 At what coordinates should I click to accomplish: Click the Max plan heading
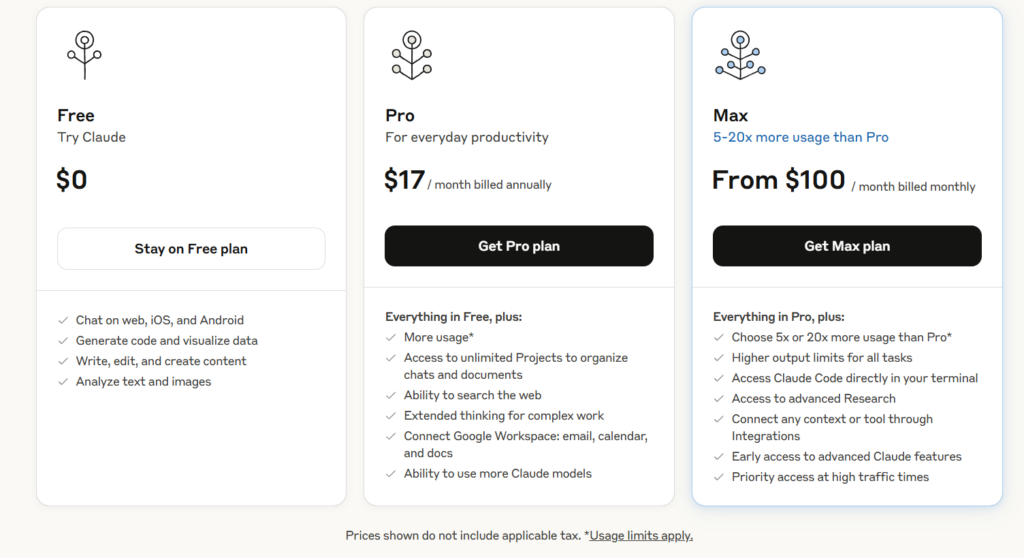730,116
